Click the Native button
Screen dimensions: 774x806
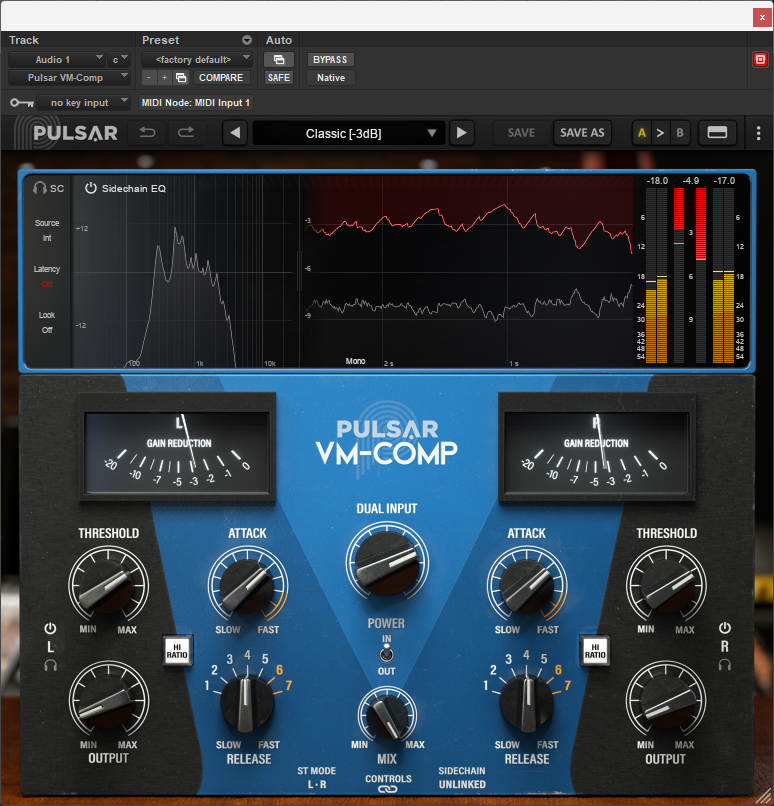point(330,78)
